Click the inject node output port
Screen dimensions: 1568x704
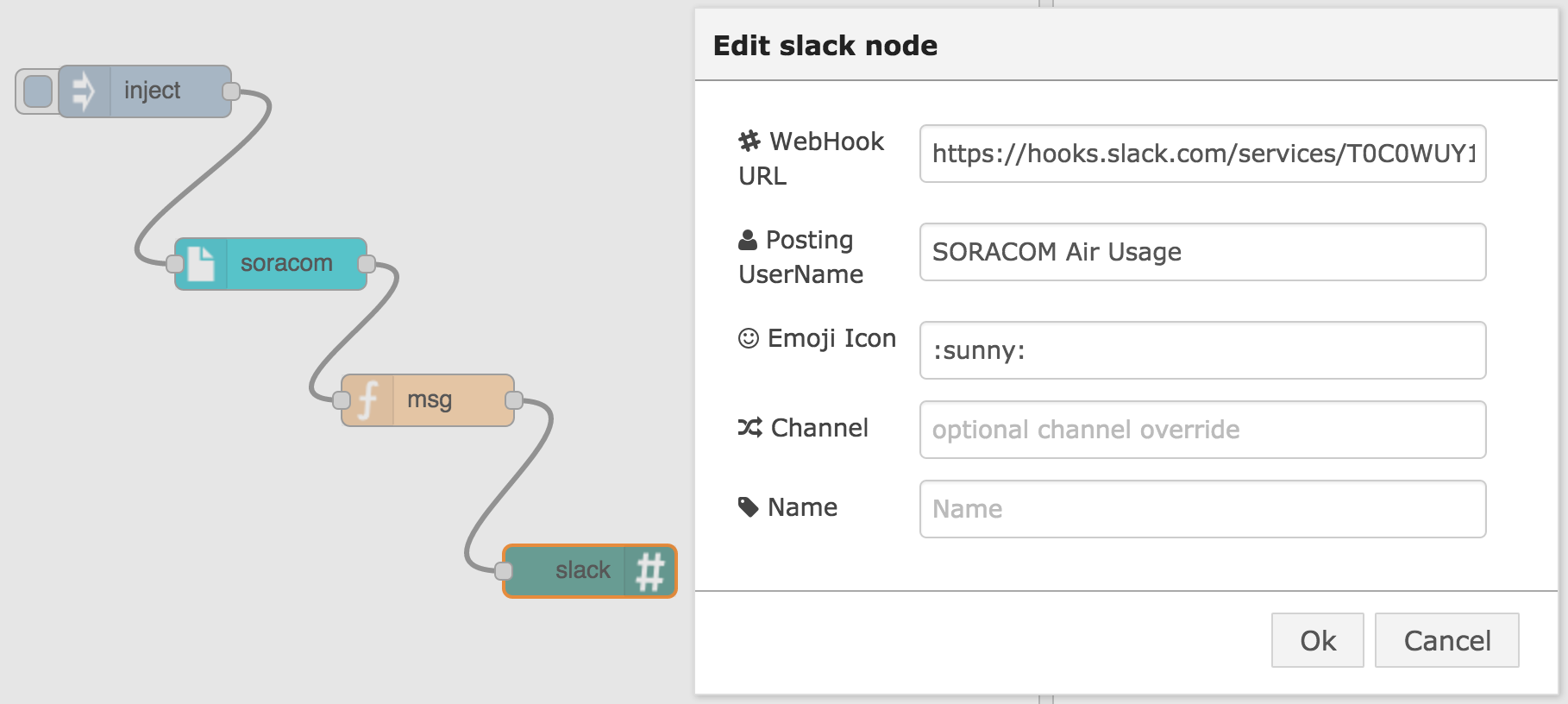tap(231, 91)
